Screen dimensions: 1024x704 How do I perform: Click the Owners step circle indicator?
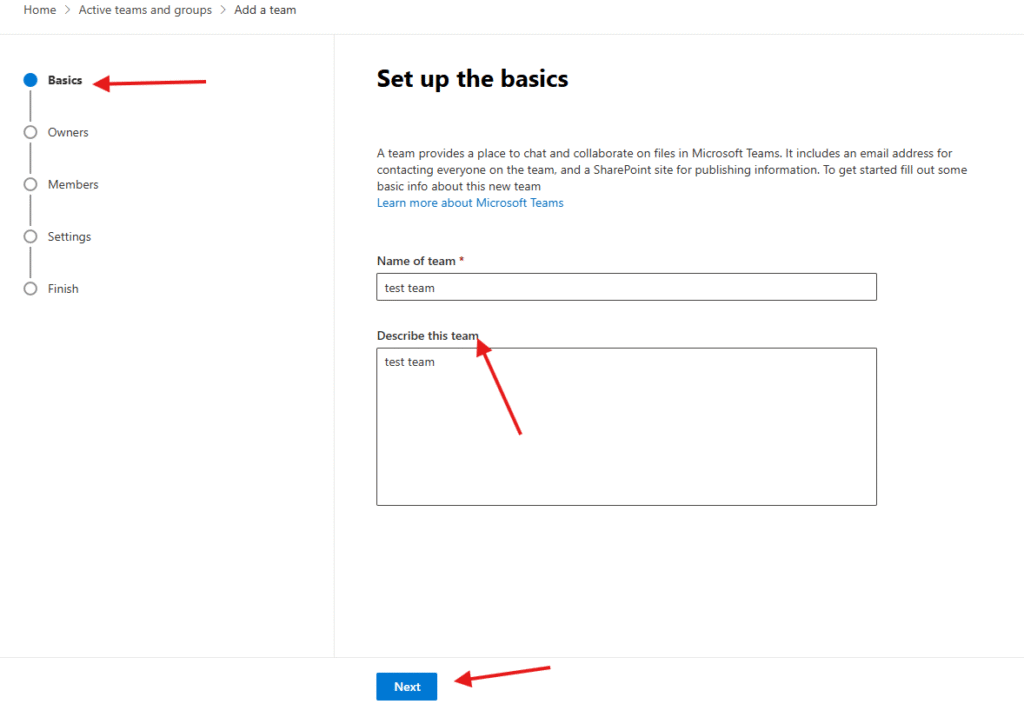click(x=30, y=132)
